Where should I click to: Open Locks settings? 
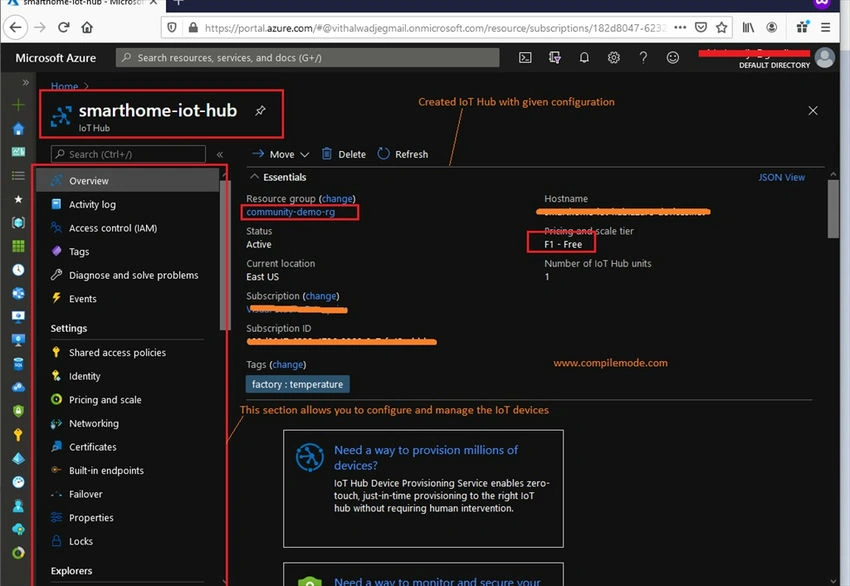click(81, 541)
